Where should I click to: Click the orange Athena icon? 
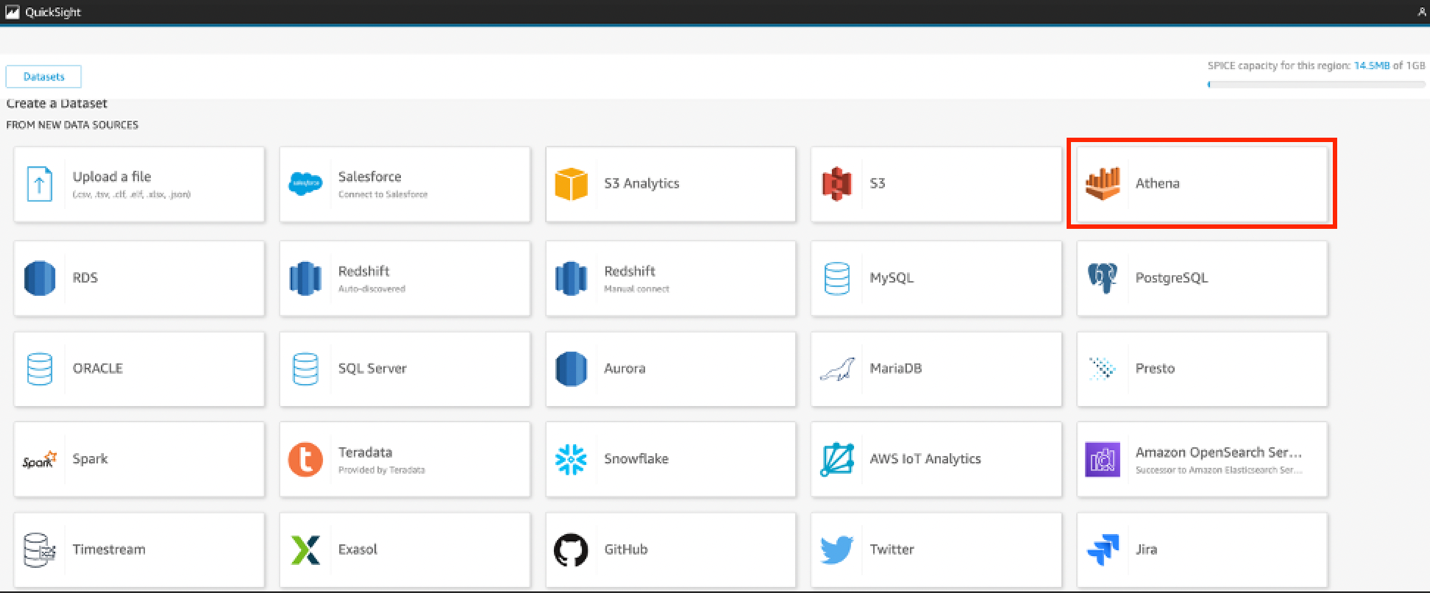tap(1103, 184)
